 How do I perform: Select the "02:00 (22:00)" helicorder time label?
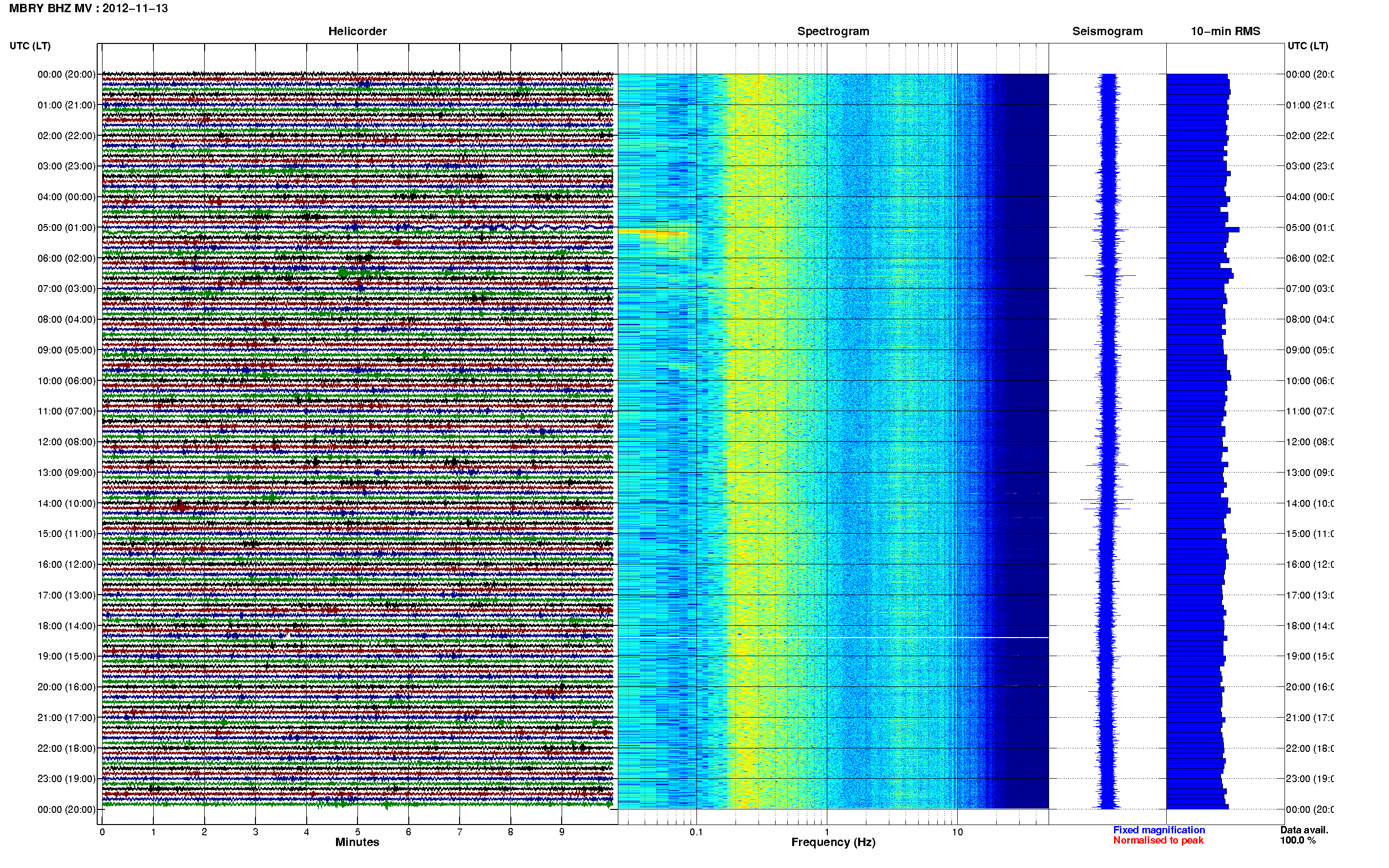pyautogui.click(x=66, y=136)
